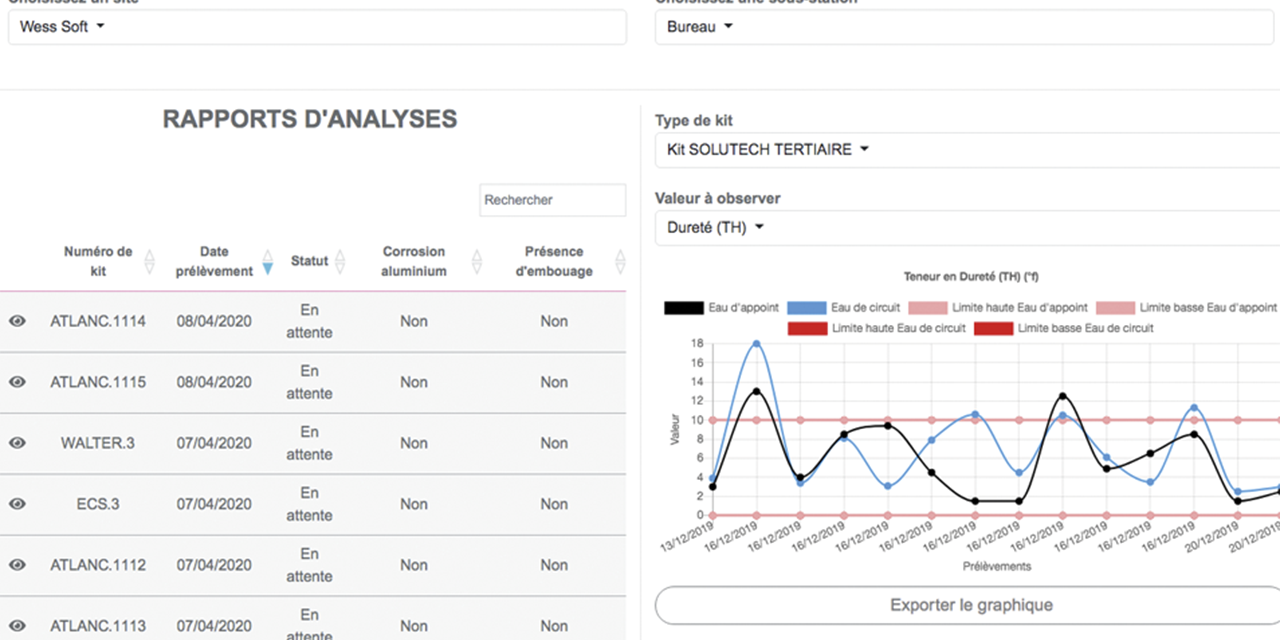View report for kit ATLANC.1114
The width and height of the screenshot is (1280, 640).
[x=17, y=321]
